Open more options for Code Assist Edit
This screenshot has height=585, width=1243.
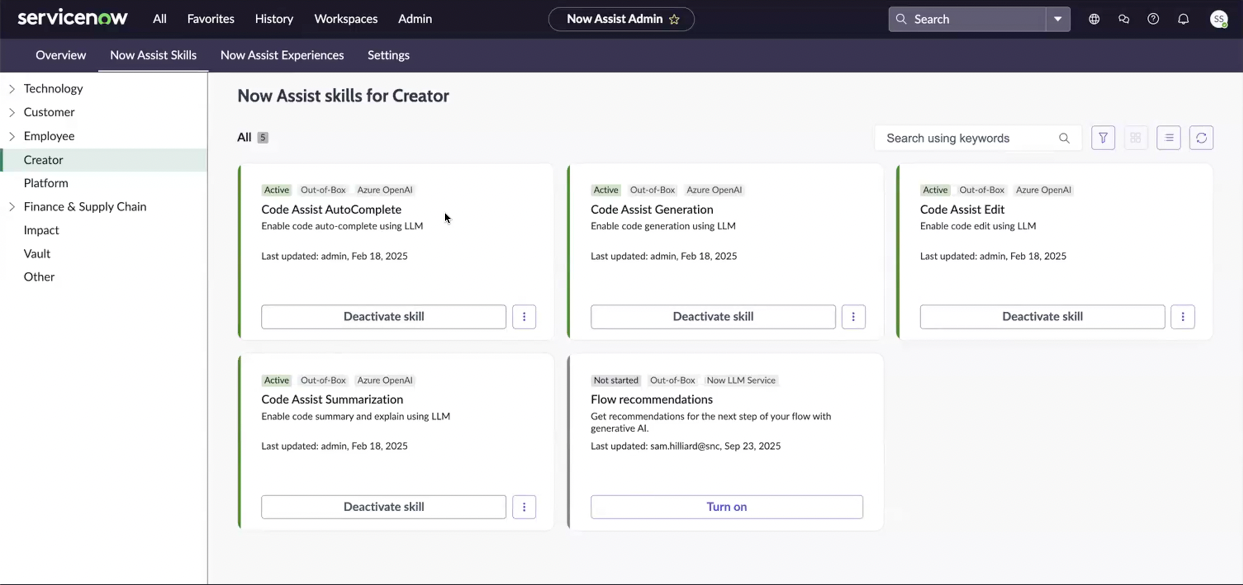[1183, 317]
